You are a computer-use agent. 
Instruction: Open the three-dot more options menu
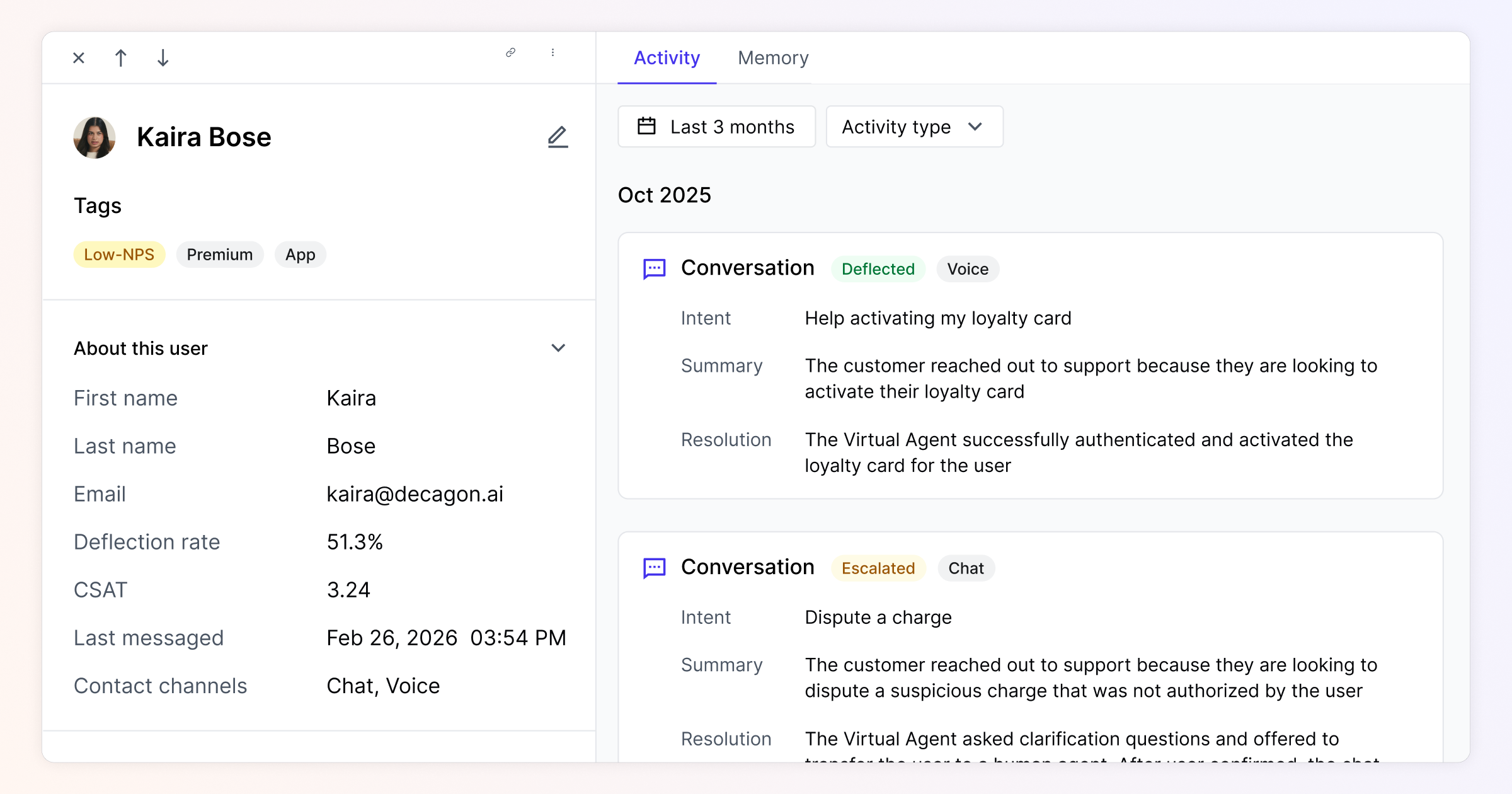pos(553,53)
